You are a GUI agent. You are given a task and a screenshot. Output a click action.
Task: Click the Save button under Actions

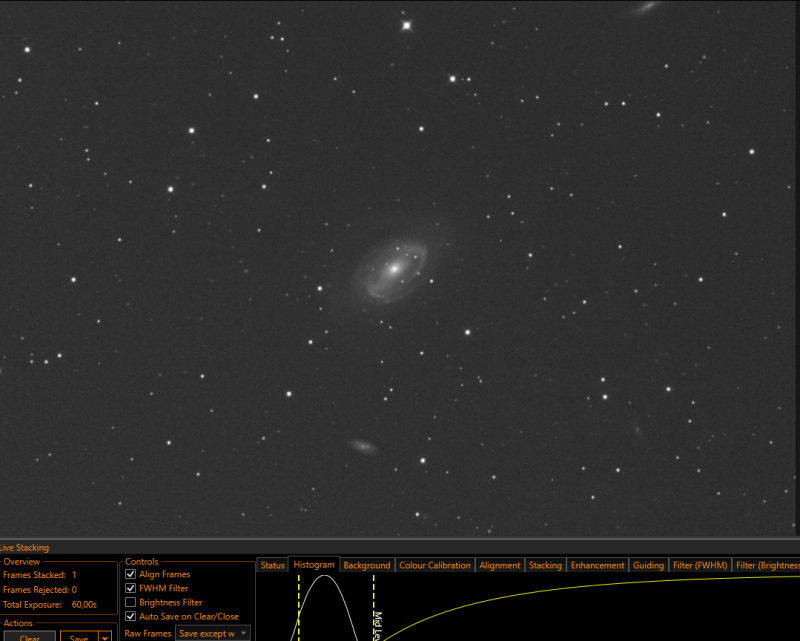[79, 637]
